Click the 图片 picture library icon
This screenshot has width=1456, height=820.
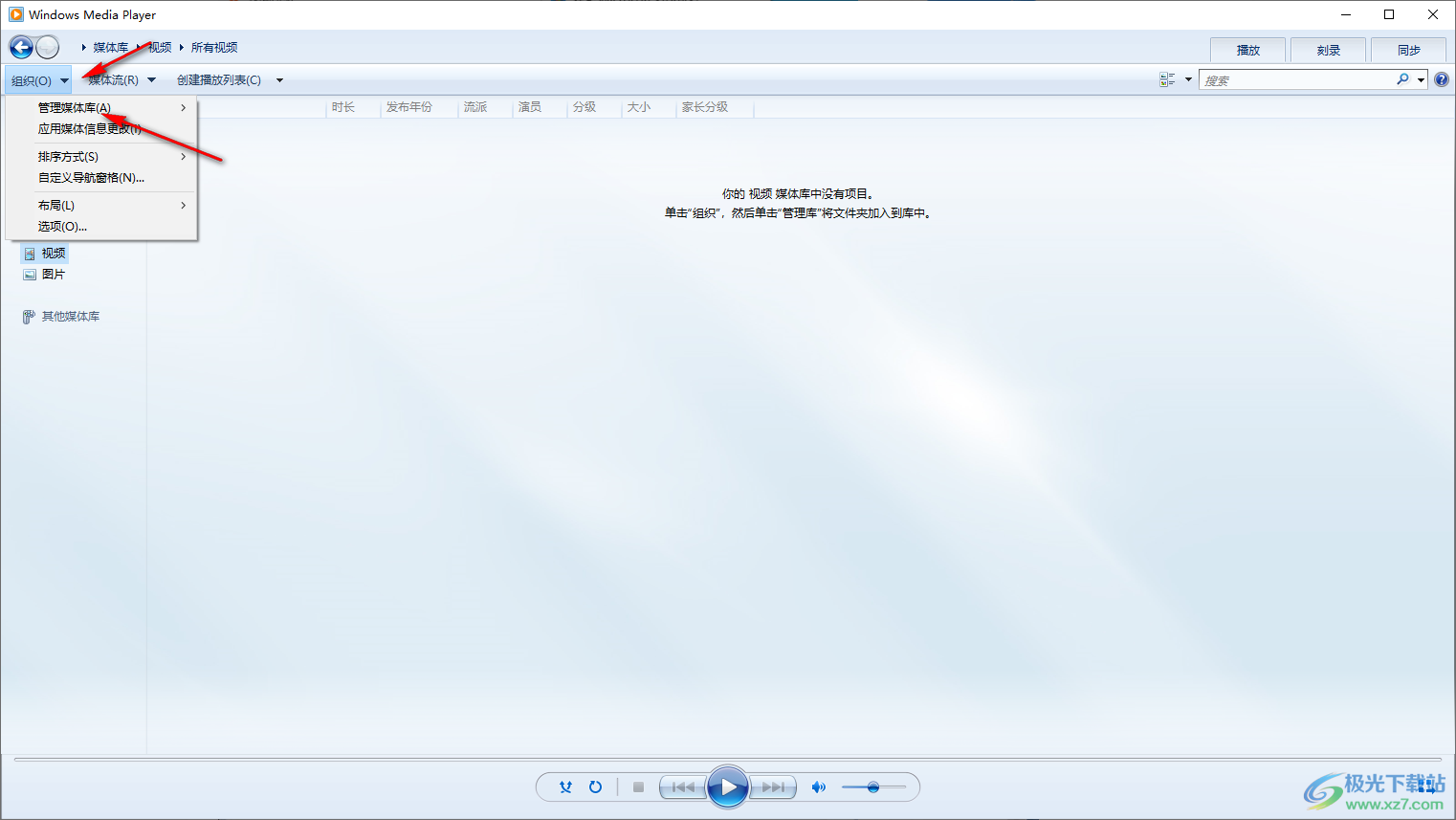click(30, 275)
